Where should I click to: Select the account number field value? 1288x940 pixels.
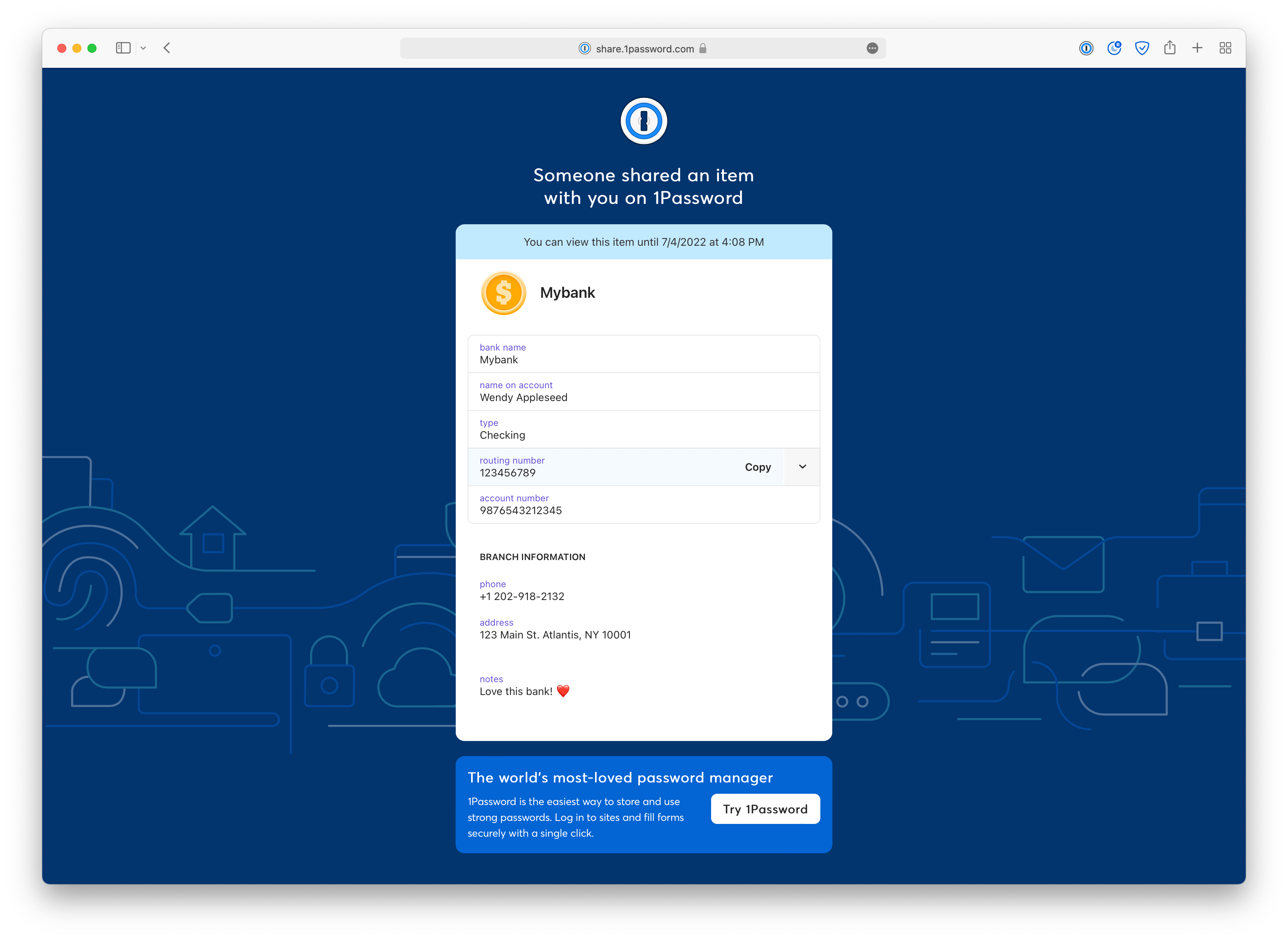tap(521, 510)
